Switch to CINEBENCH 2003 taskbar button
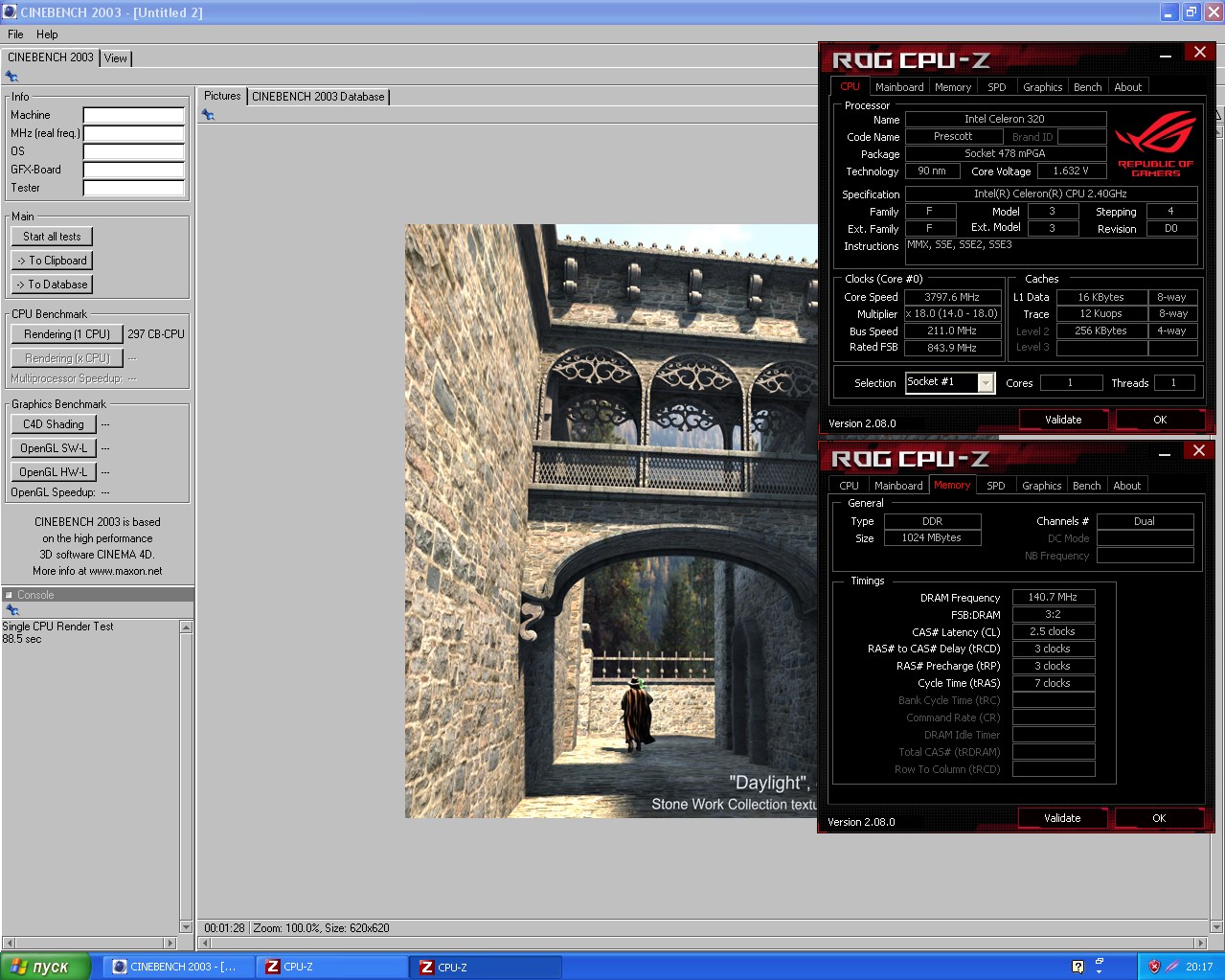Viewport: 1225px width, 980px height. coord(178,967)
